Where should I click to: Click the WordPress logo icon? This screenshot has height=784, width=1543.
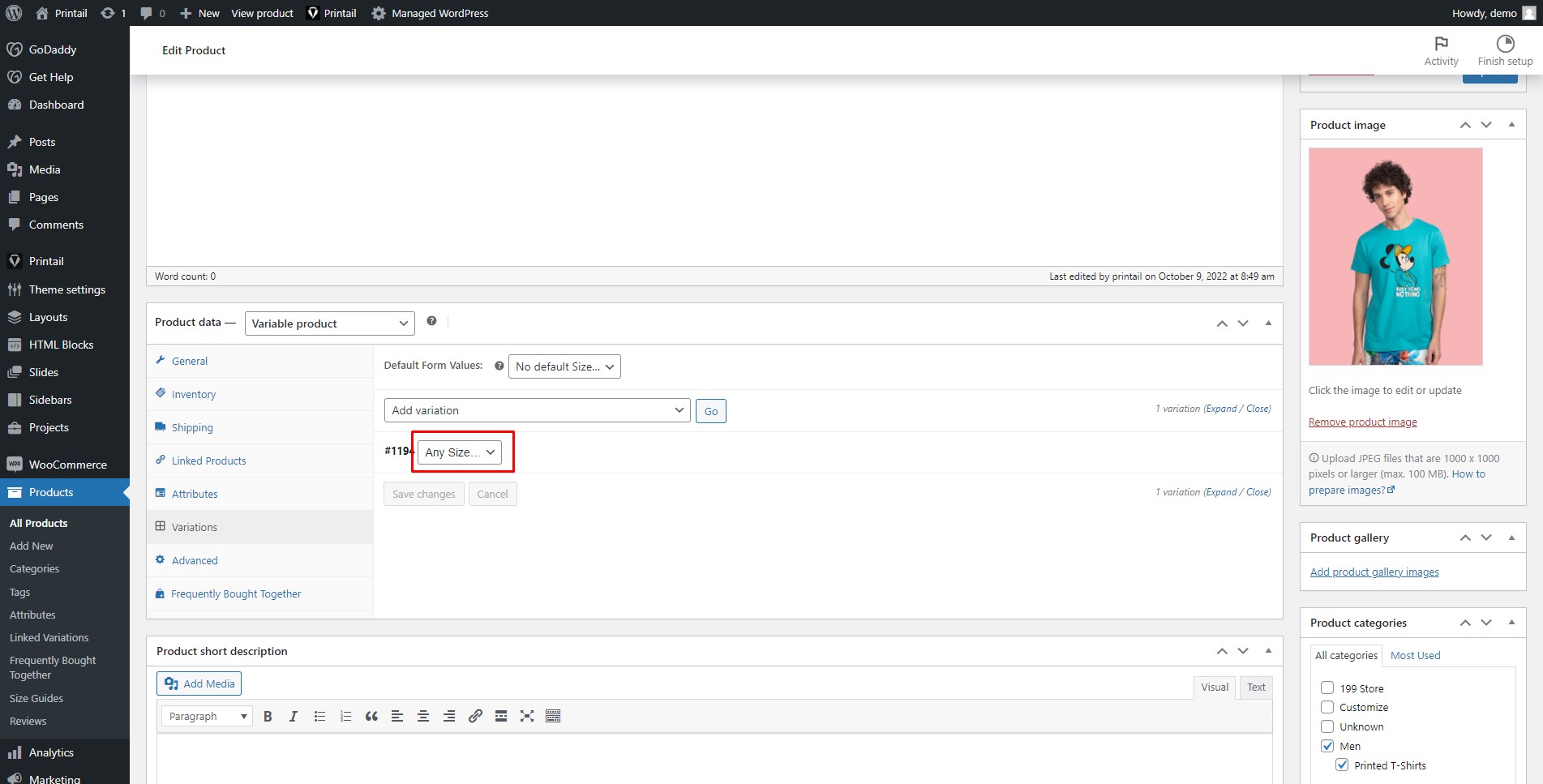14,13
